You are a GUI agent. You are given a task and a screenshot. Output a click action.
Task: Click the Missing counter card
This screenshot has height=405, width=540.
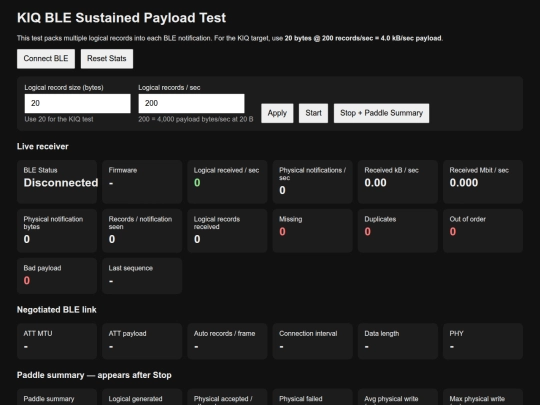(313, 231)
